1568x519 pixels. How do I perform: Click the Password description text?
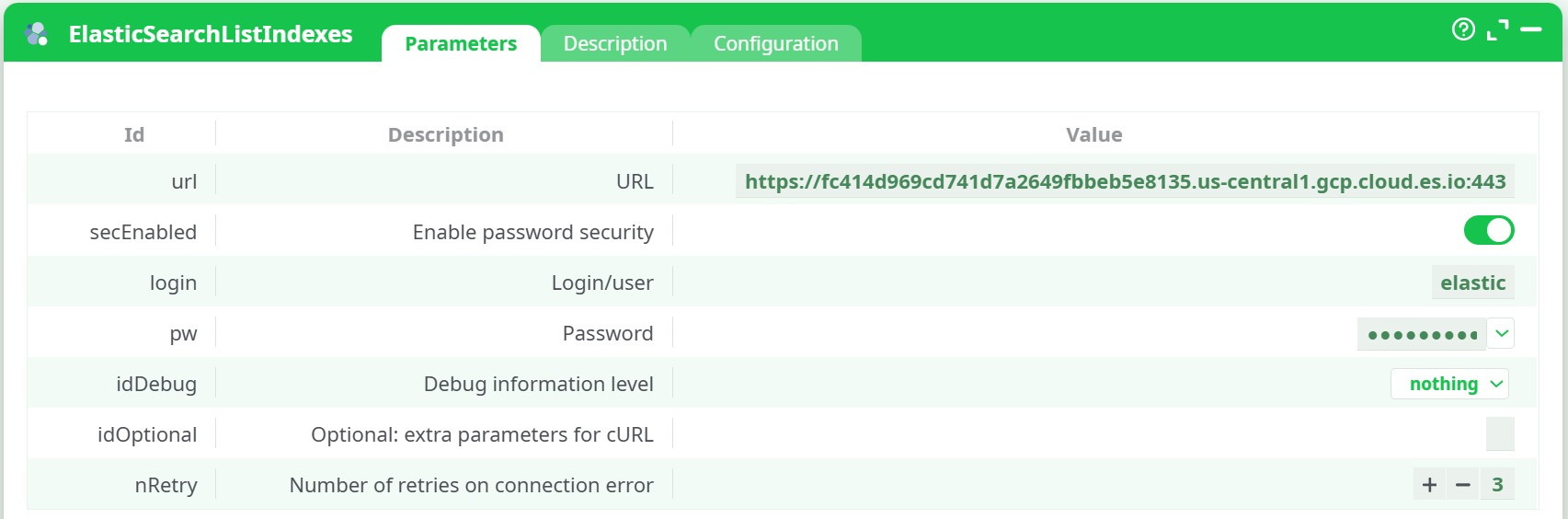pos(608,333)
